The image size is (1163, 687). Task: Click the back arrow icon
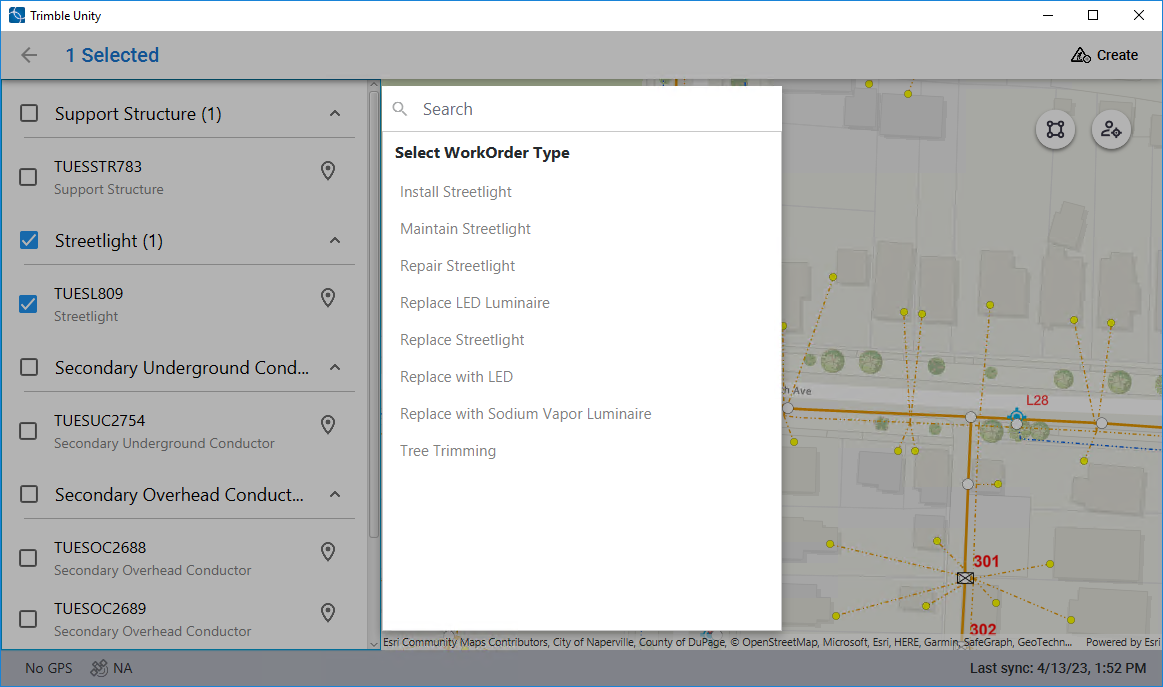[x=29, y=55]
